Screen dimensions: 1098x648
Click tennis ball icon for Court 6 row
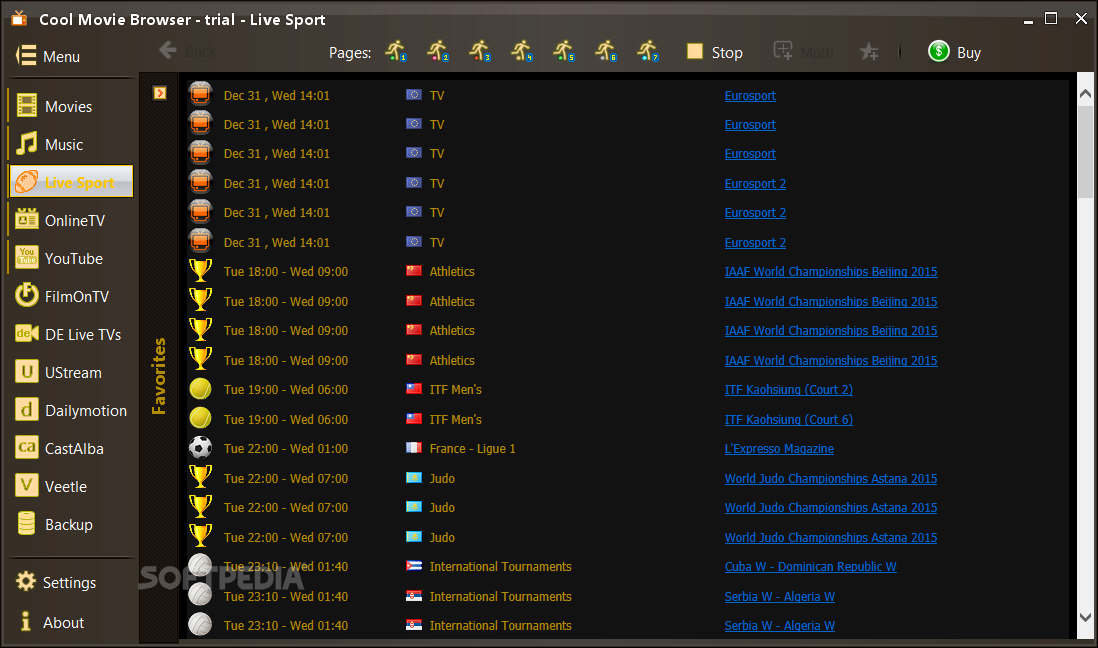tap(200, 418)
